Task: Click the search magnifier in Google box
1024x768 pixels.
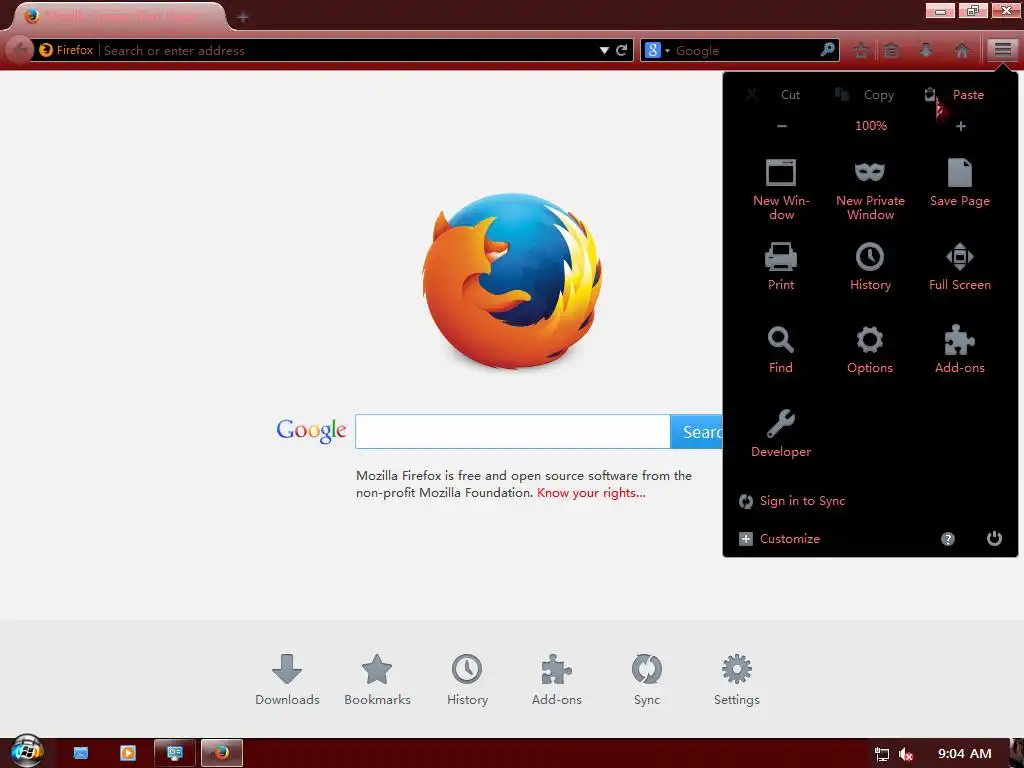Action: [x=827, y=50]
